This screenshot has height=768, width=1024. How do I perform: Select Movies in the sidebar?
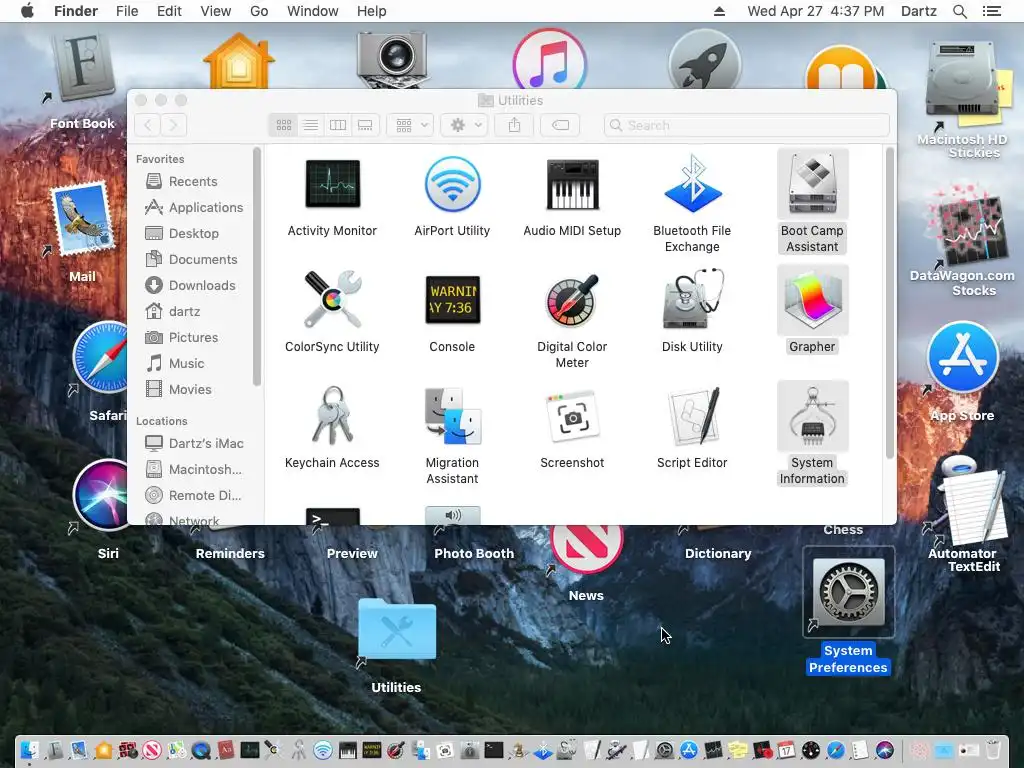178,389
